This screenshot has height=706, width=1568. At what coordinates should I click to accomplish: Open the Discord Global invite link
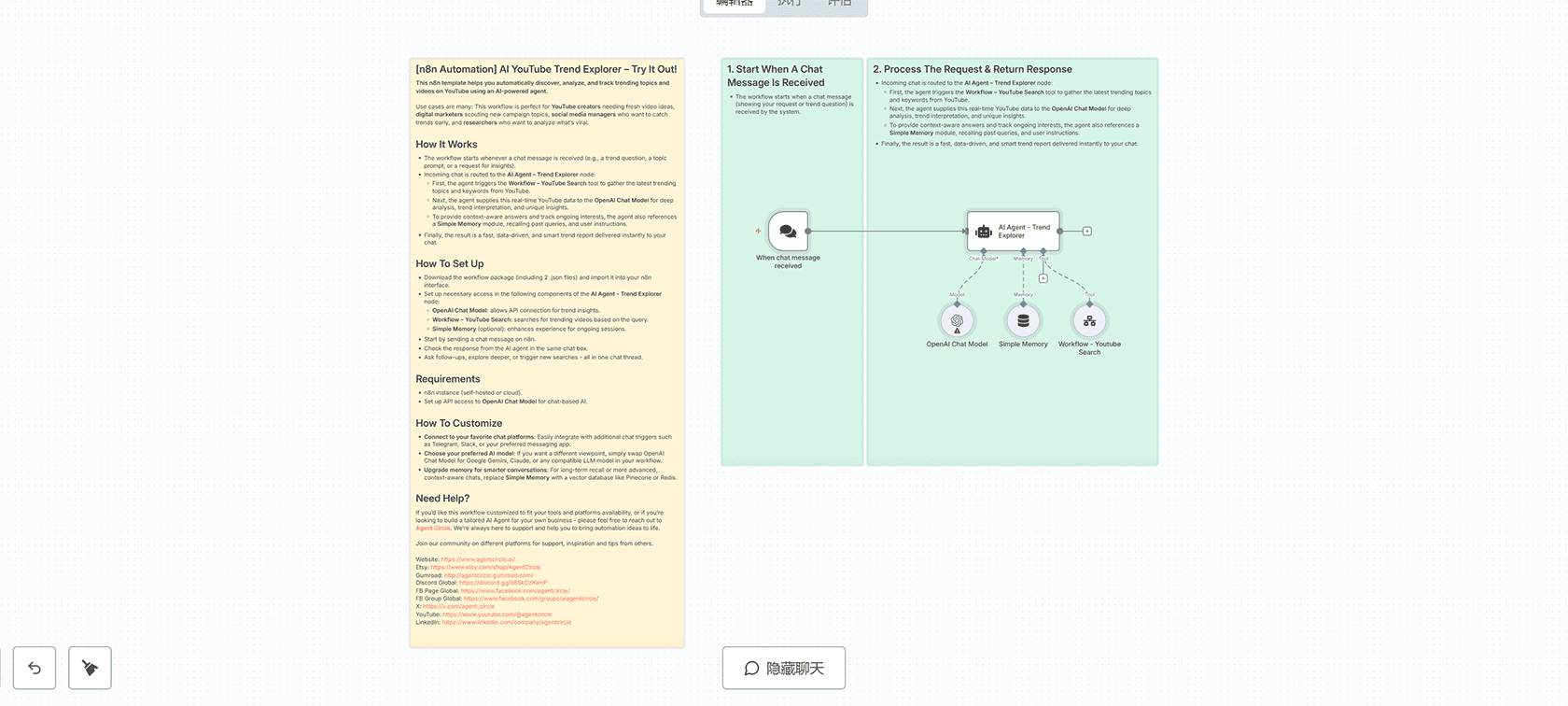click(x=503, y=583)
